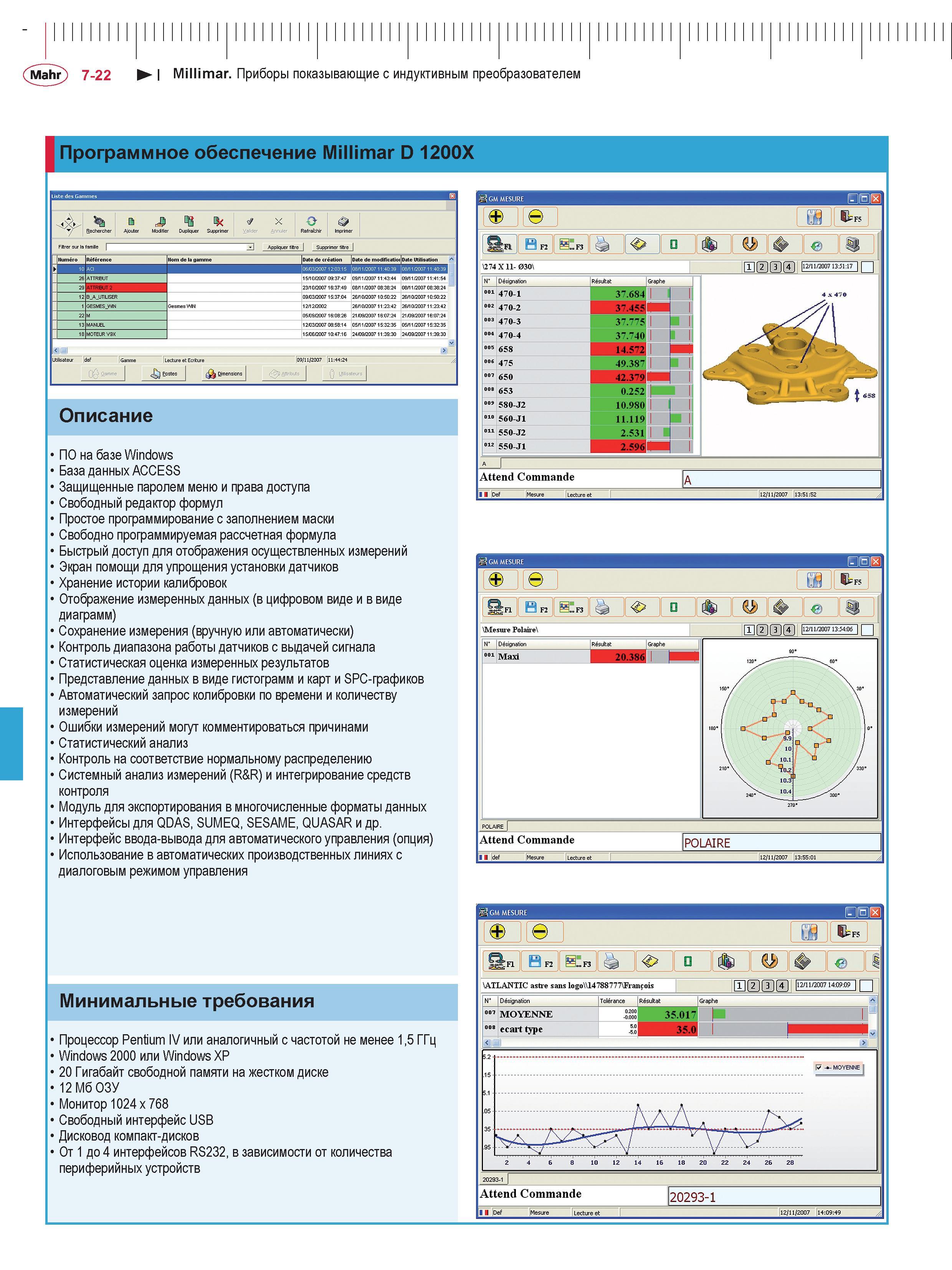Toggle the MOYENNE checkbox in the chart legend
Viewport: 952px width, 1270px height.
pos(819,1067)
